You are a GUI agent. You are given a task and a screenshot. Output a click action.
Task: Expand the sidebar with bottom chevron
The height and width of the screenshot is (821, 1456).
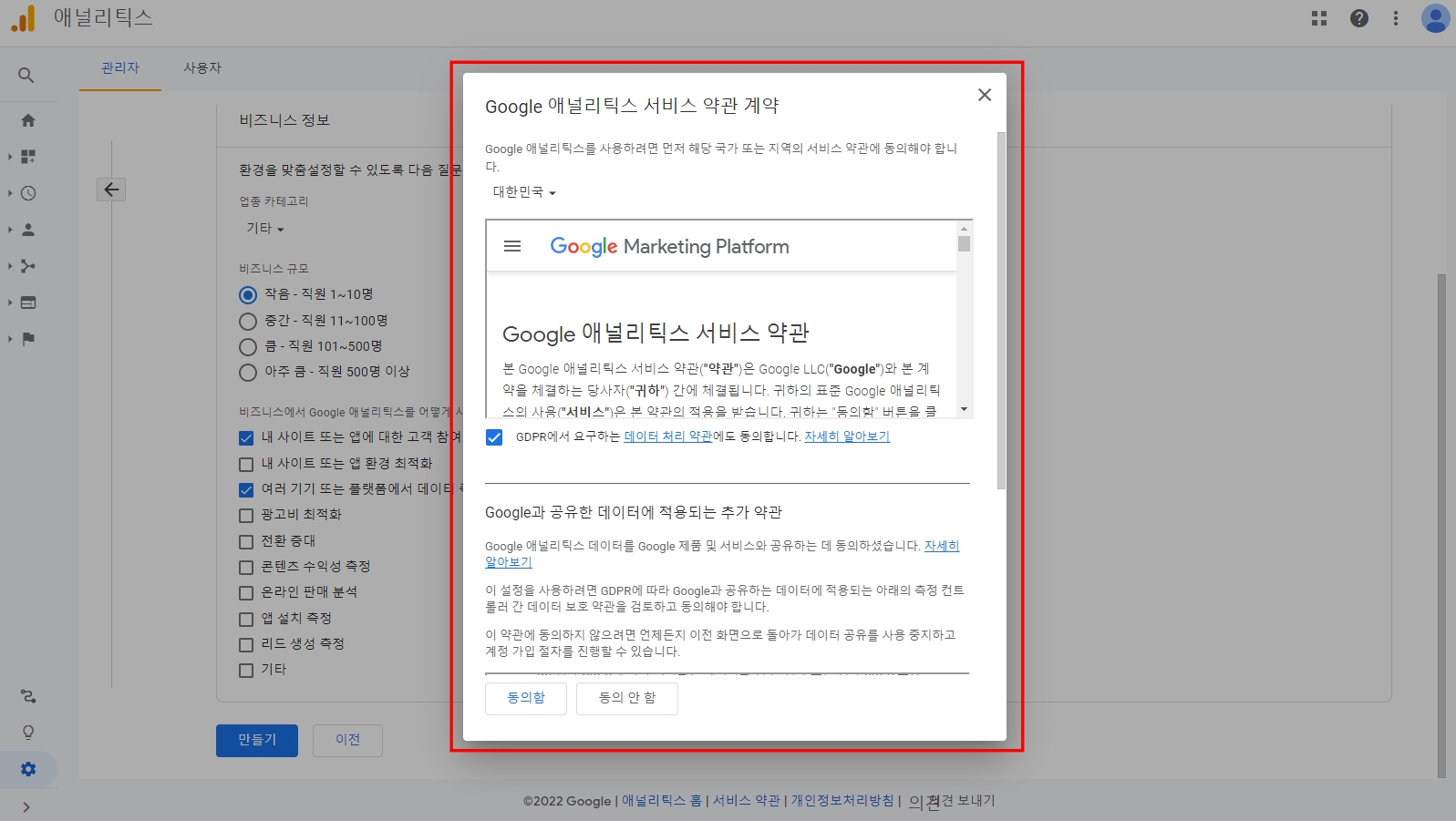(26, 807)
